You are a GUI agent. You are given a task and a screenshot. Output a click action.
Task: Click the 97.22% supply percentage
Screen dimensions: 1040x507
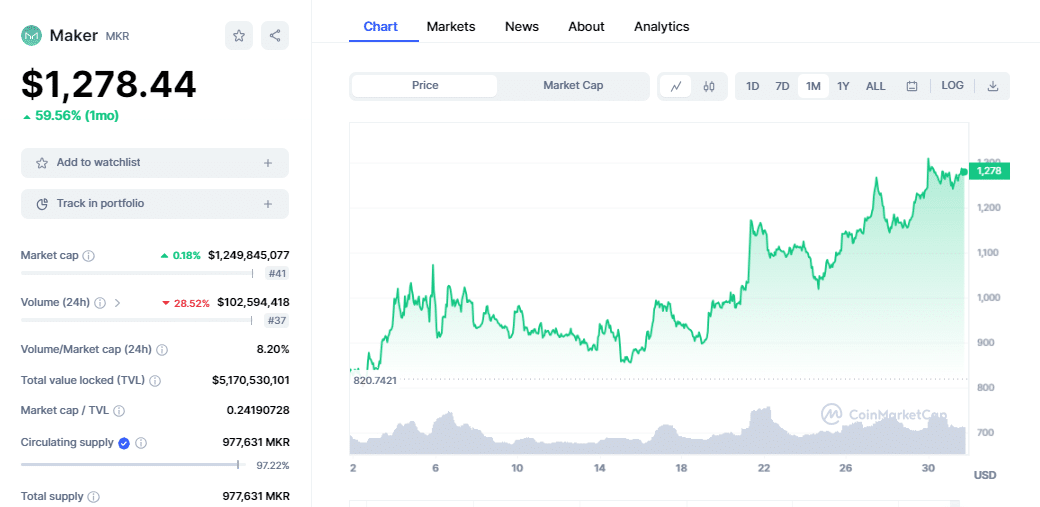(x=273, y=466)
